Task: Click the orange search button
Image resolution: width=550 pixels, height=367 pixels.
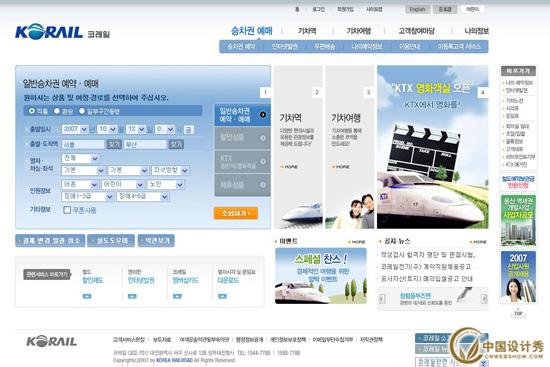Action: pos(236,213)
